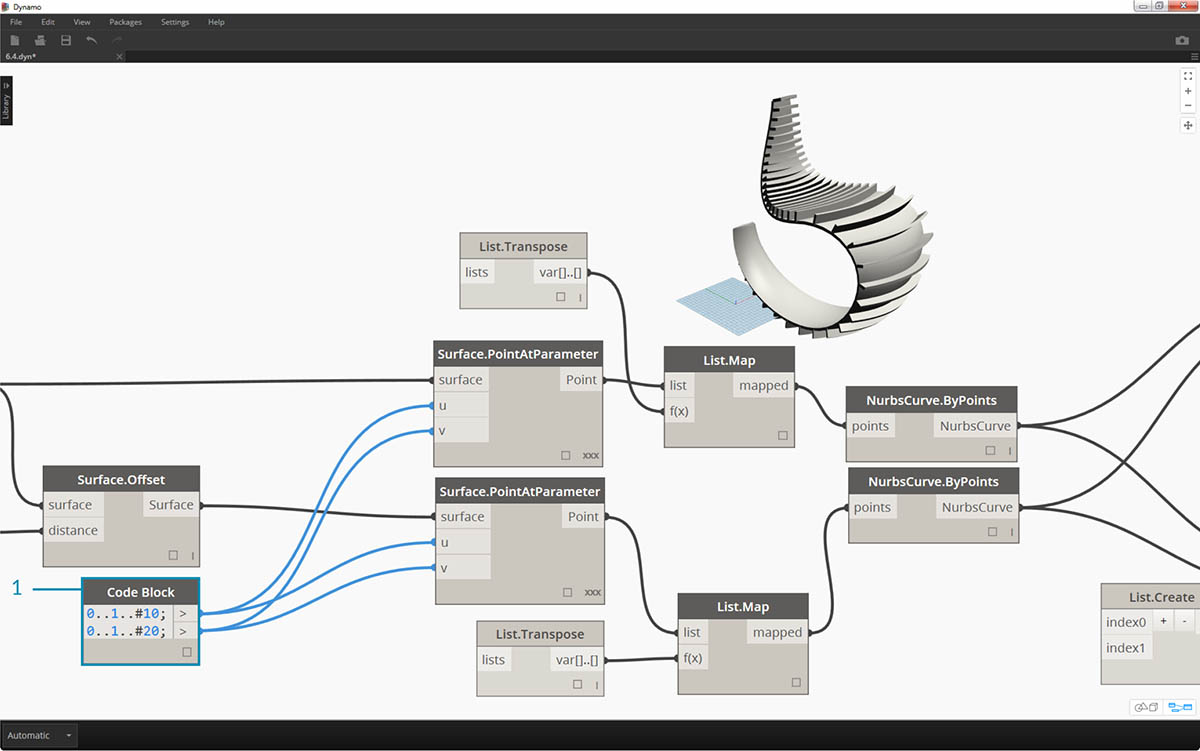Toggle preview checkbox on Surface.Offset node
This screenshot has height=751, width=1200.
point(173,555)
